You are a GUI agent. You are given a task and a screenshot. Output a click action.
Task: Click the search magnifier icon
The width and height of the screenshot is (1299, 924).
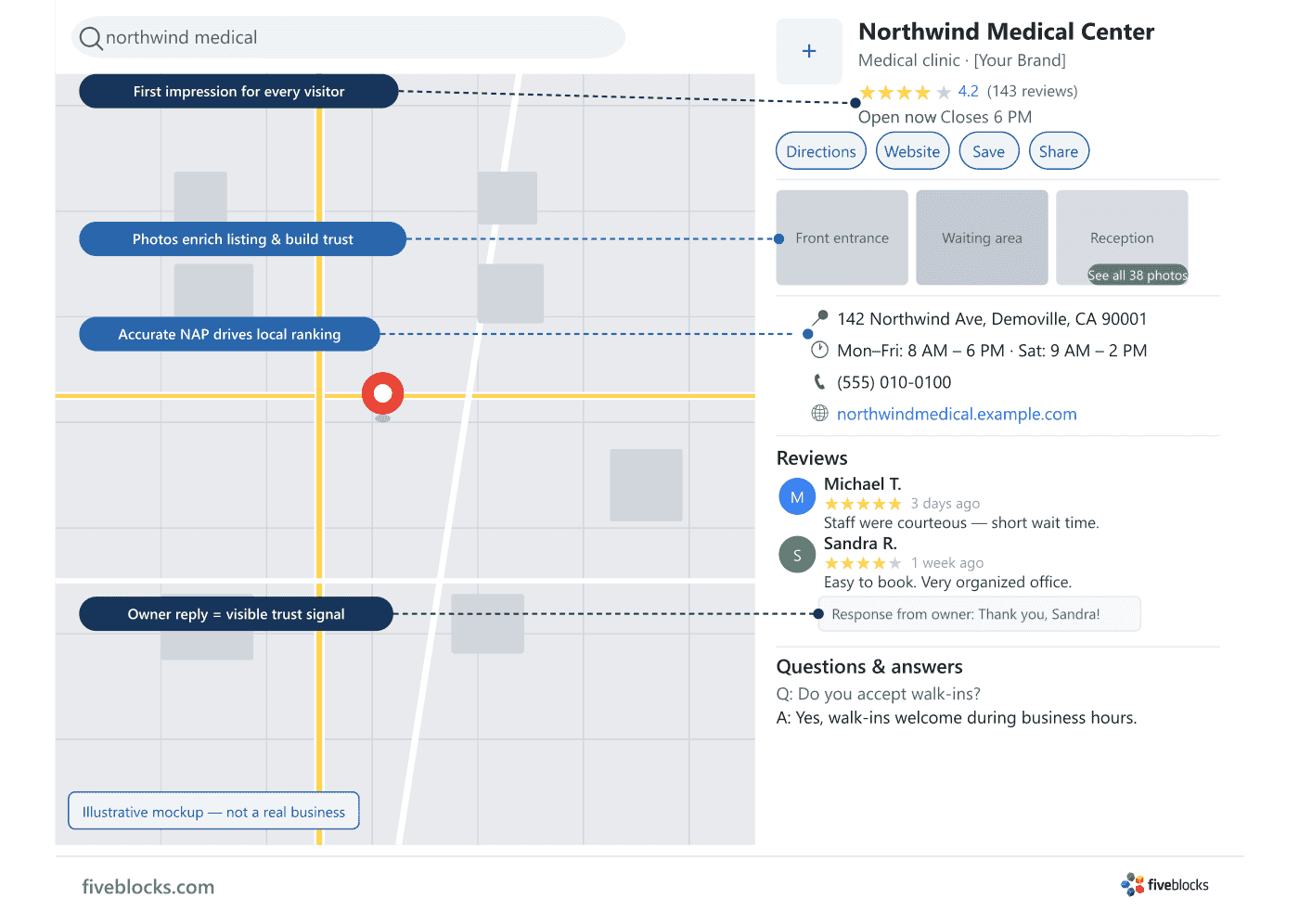pyautogui.click(x=91, y=38)
